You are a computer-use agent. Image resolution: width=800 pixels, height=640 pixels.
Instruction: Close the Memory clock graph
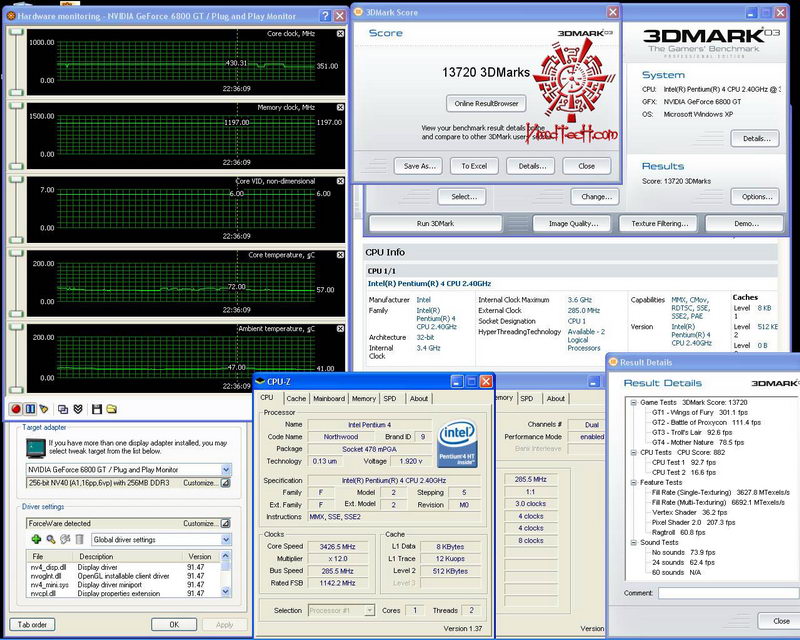click(340, 108)
